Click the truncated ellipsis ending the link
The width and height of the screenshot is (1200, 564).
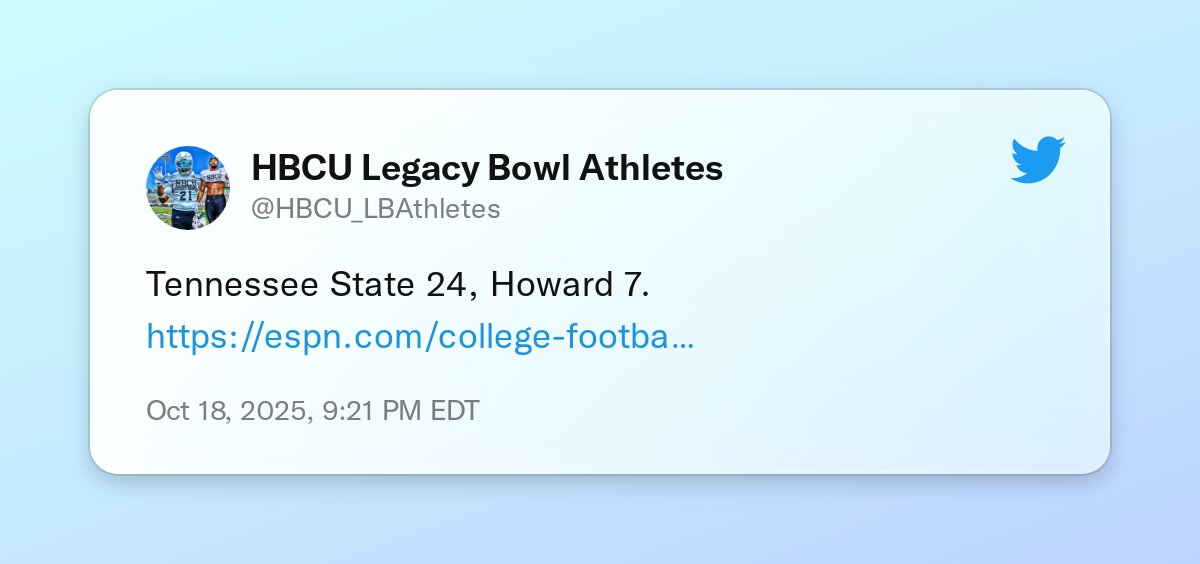pos(684,337)
